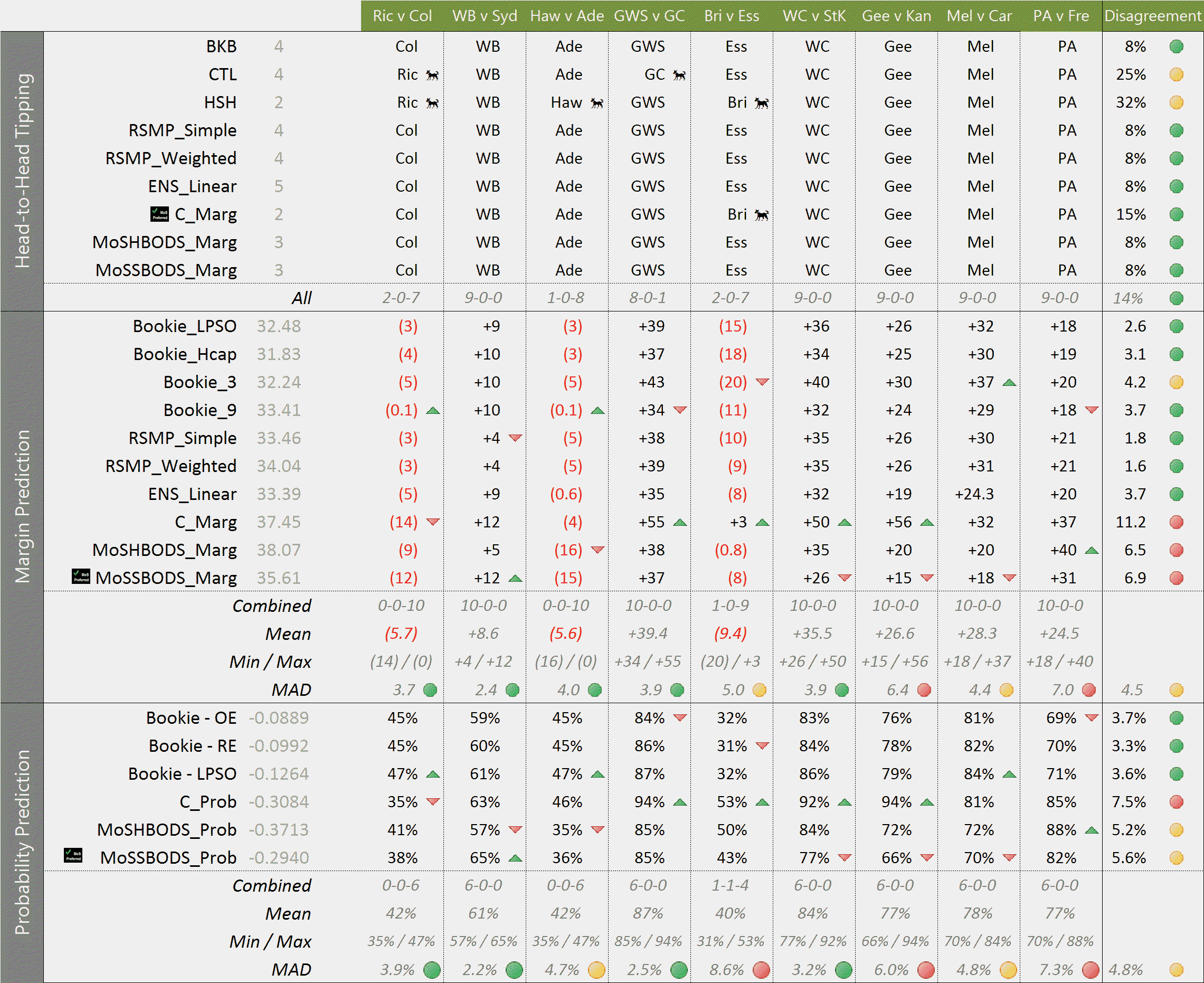
Task: Click margin Min / Max value '(20) / +3'
Action: (730, 661)
